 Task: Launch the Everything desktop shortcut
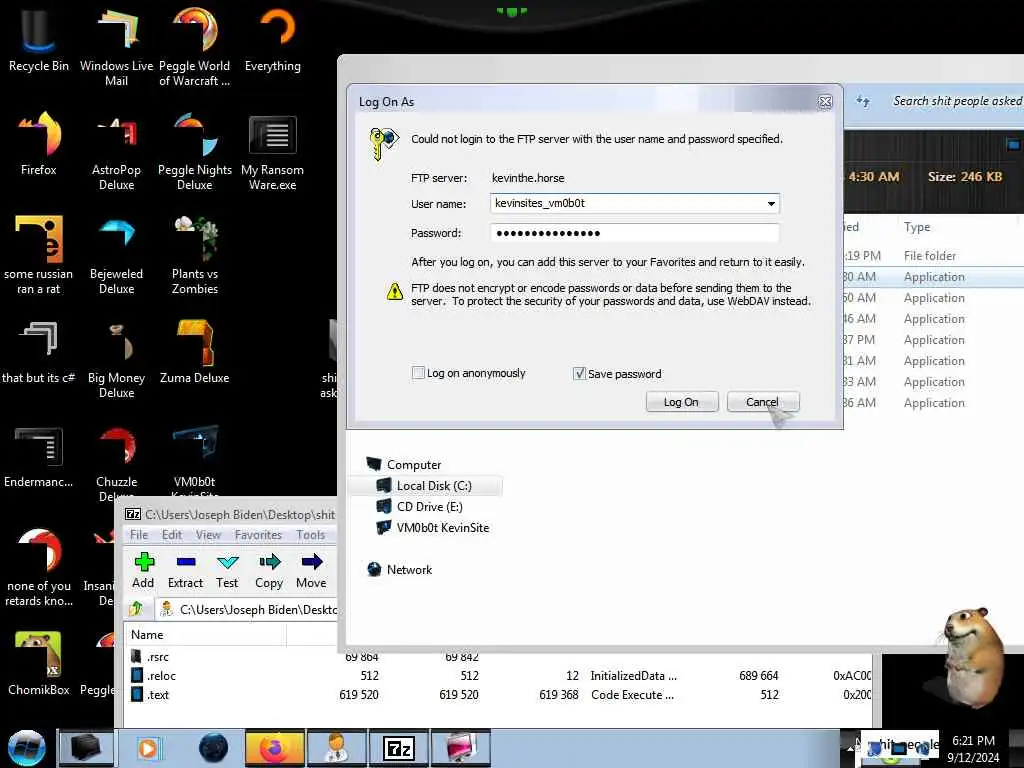click(x=273, y=39)
